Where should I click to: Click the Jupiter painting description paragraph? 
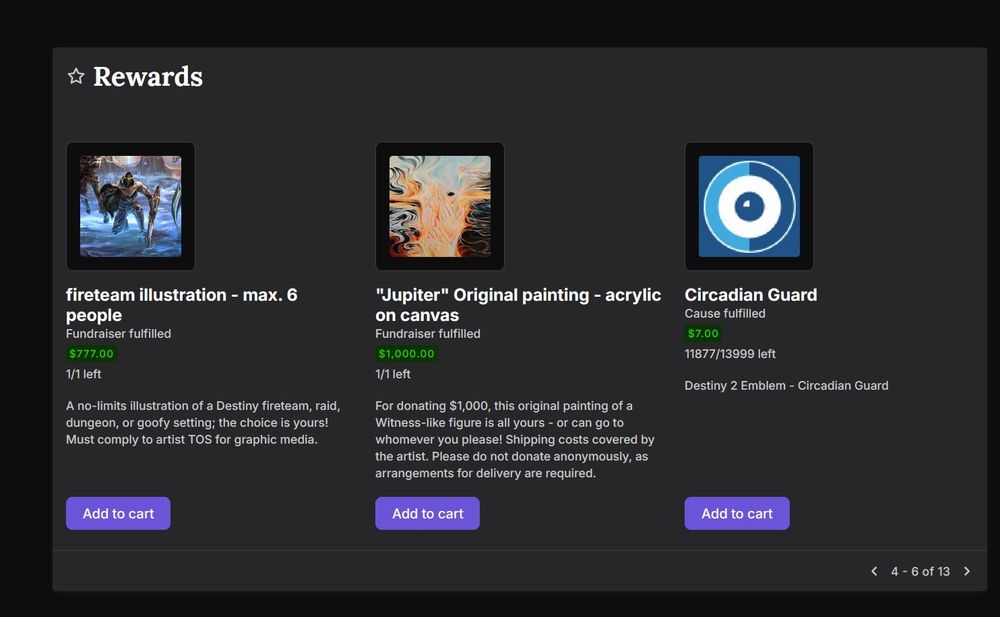pyautogui.click(x=515, y=440)
